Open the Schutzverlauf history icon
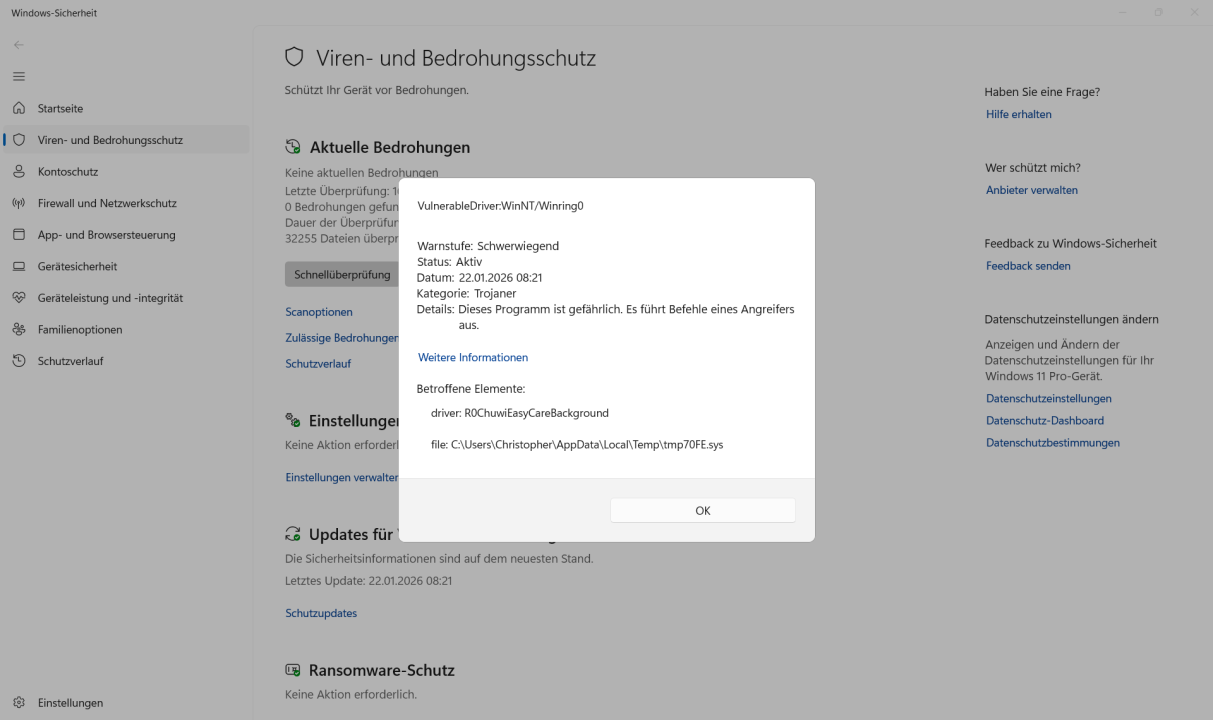 18,361
